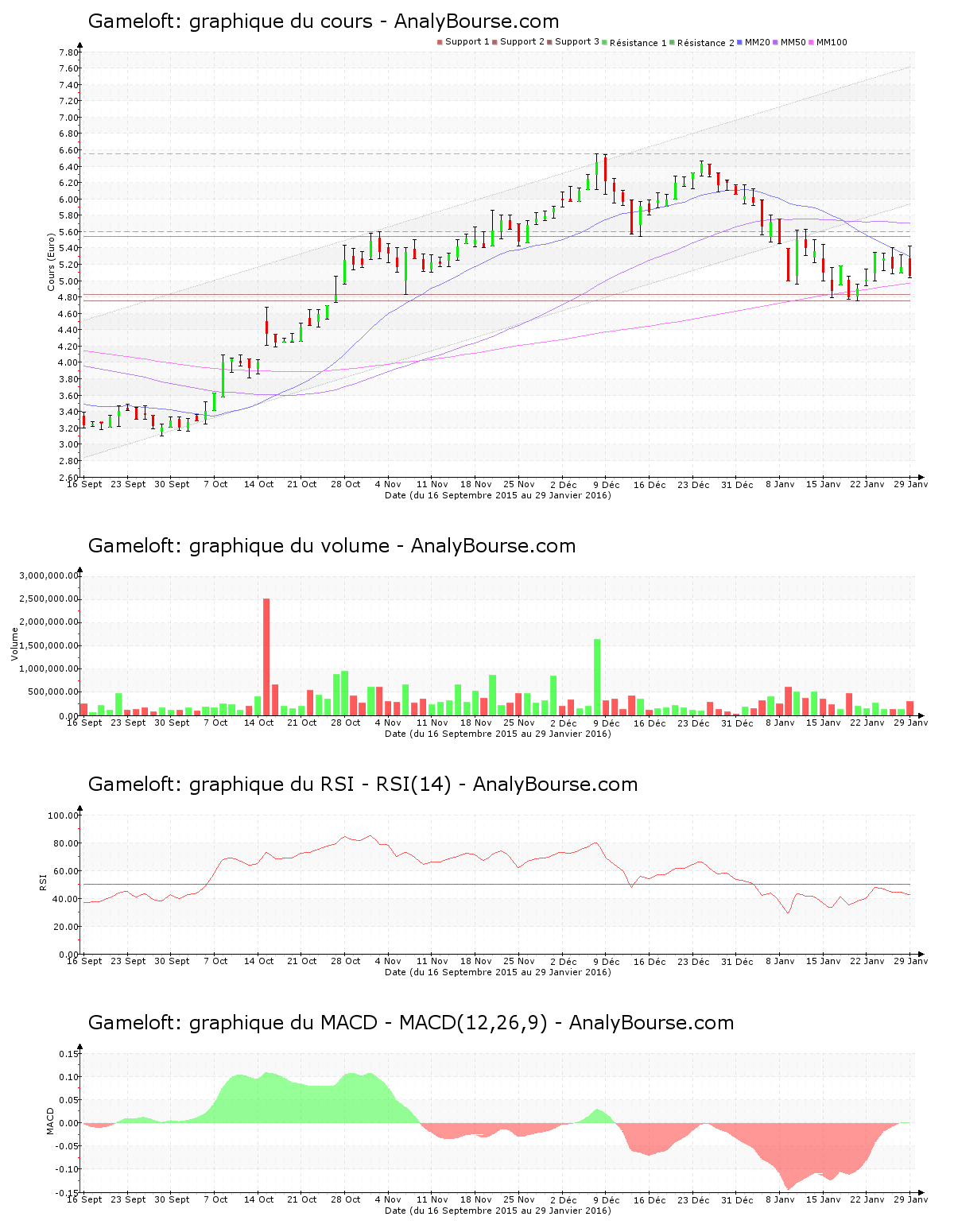Click the 5.00 value on price axis

coord(68,281)
